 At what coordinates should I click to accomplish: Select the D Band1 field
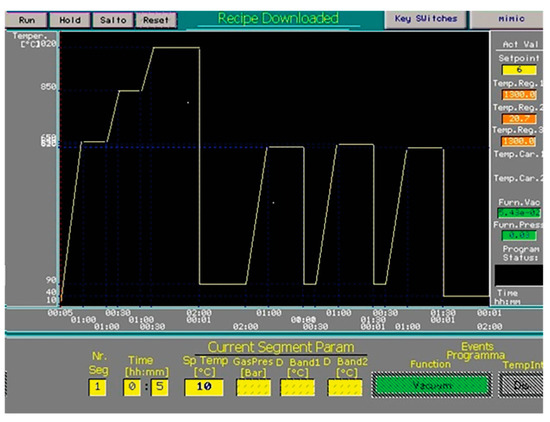tap(297, 388)
